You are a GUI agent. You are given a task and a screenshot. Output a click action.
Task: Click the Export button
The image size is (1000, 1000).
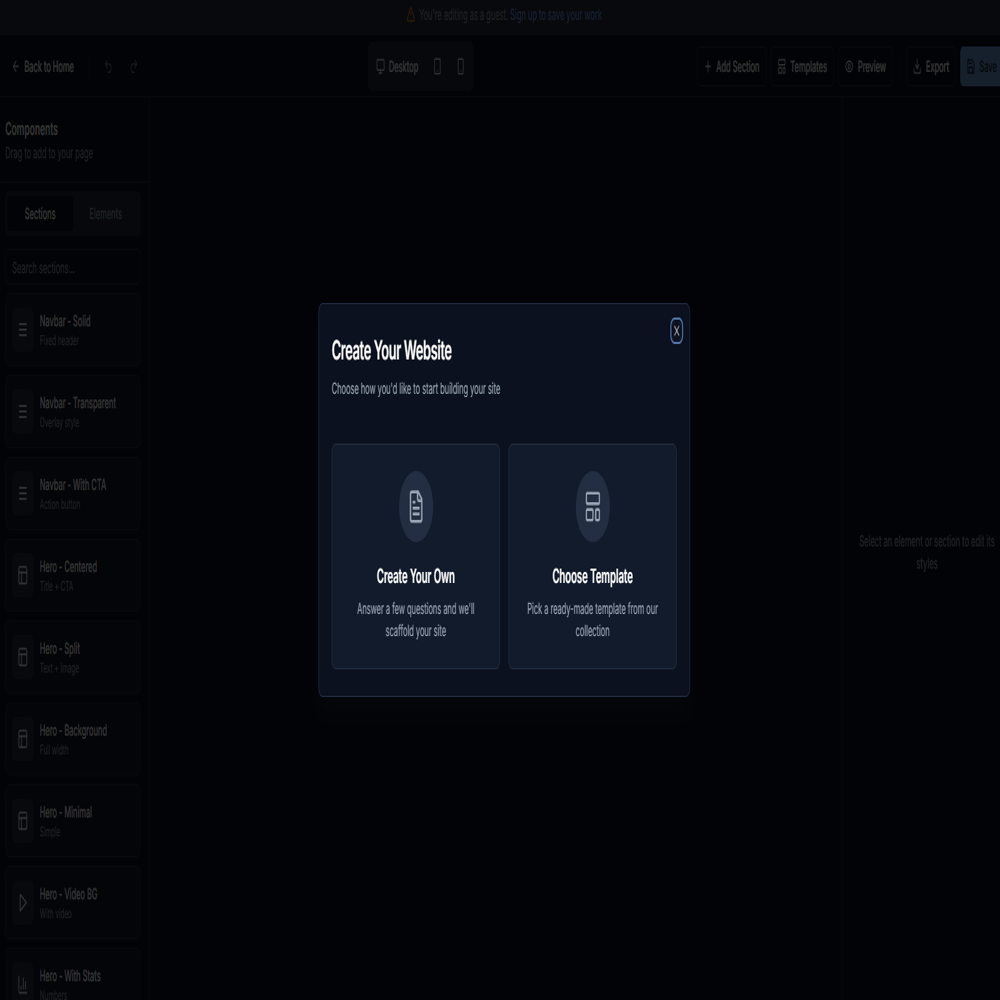click(x=930, y=67)
